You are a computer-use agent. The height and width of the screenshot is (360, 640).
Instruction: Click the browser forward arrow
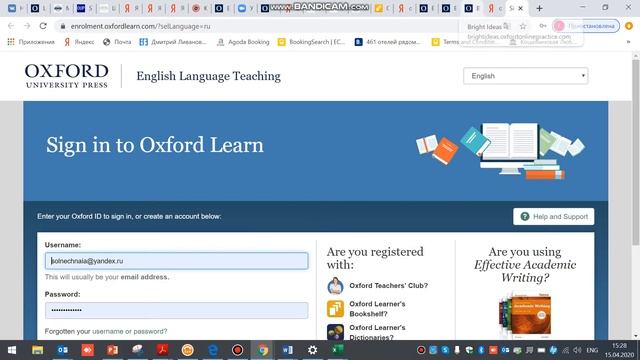tap(27, 26)
